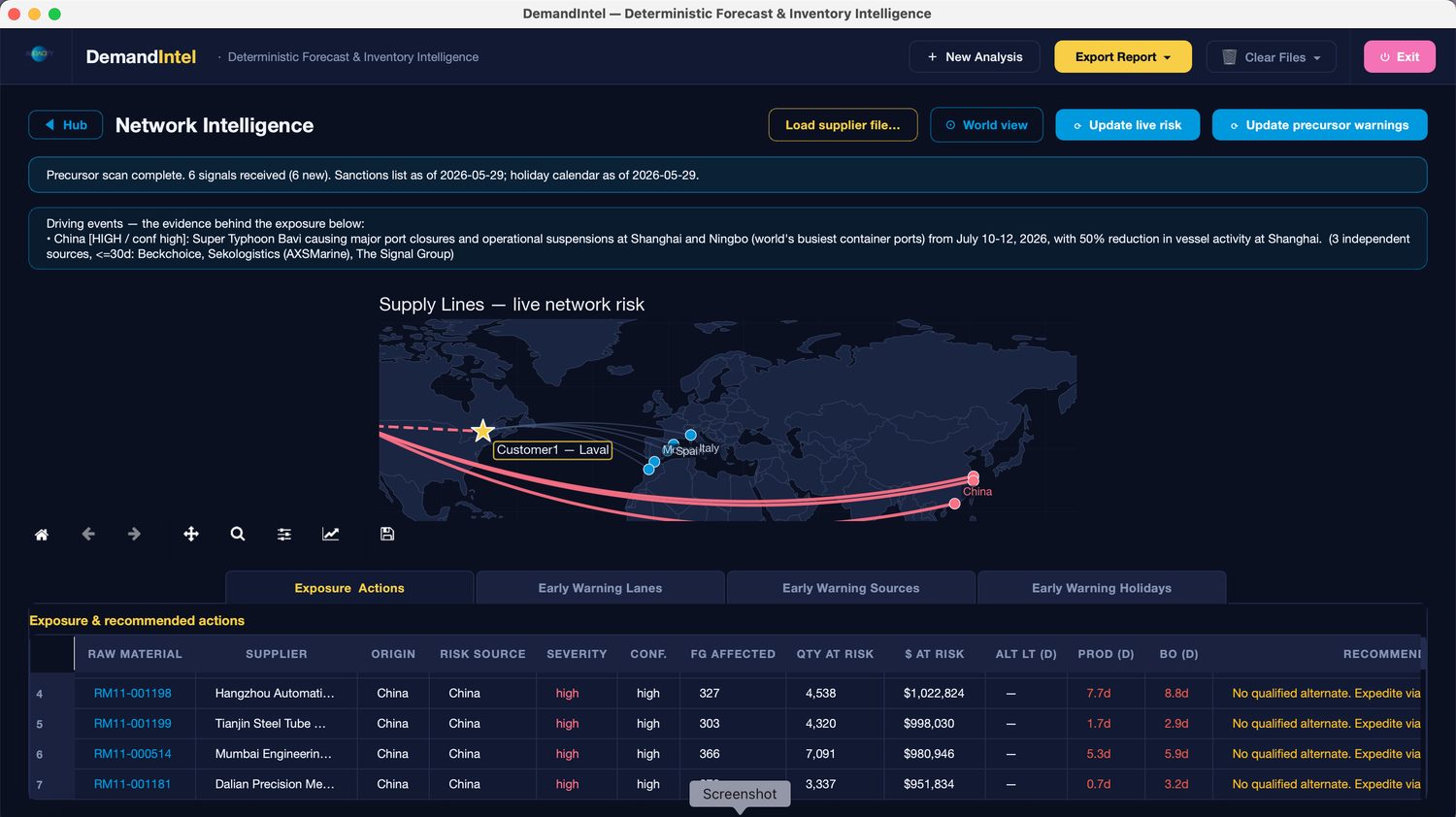Open the Export Report dropdown
Image resolution: width=1456 pixels, height=817 pixels.
pos(1122,56)
